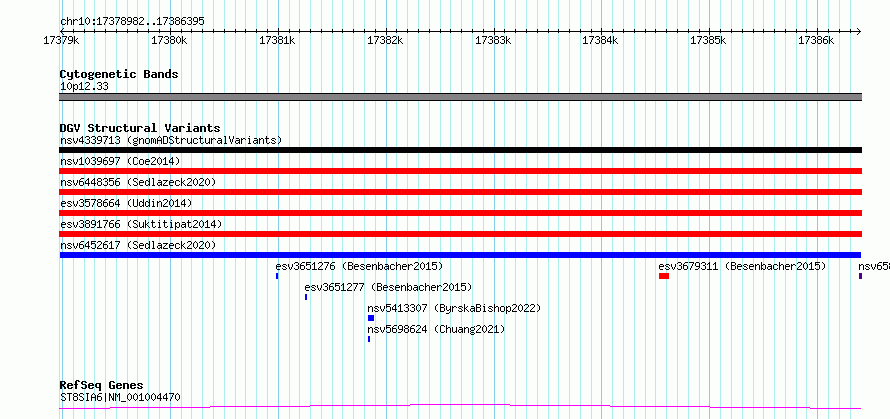
Task: Open nsv6448356 (Sedlazeck2020) variant label
Action: [138, 182]
